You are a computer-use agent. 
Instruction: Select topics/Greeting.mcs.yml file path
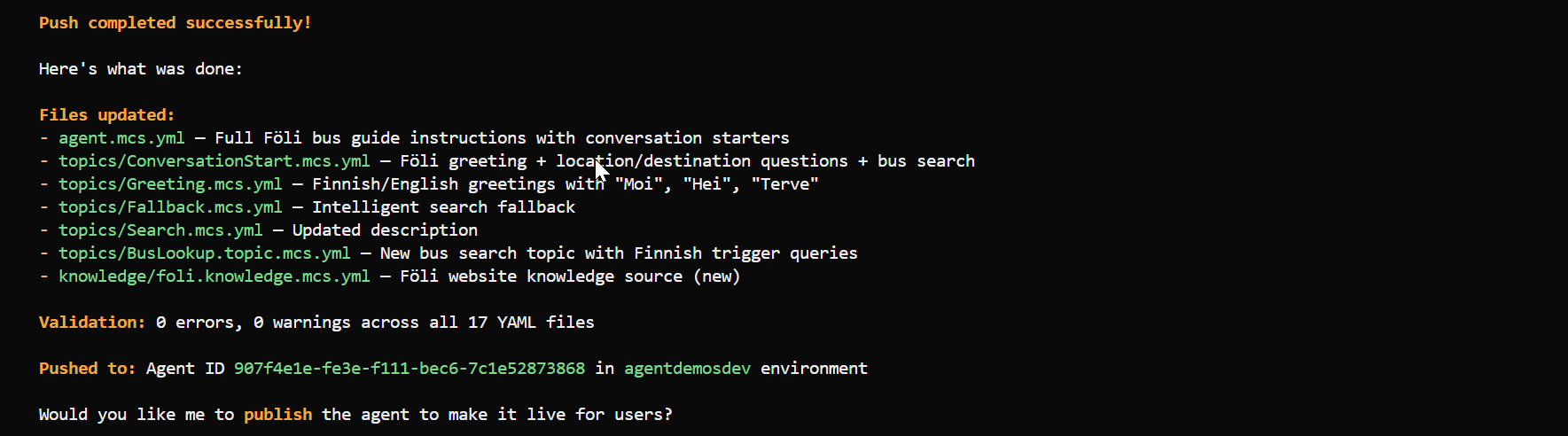pyautogui.click(x=170, y=184)
